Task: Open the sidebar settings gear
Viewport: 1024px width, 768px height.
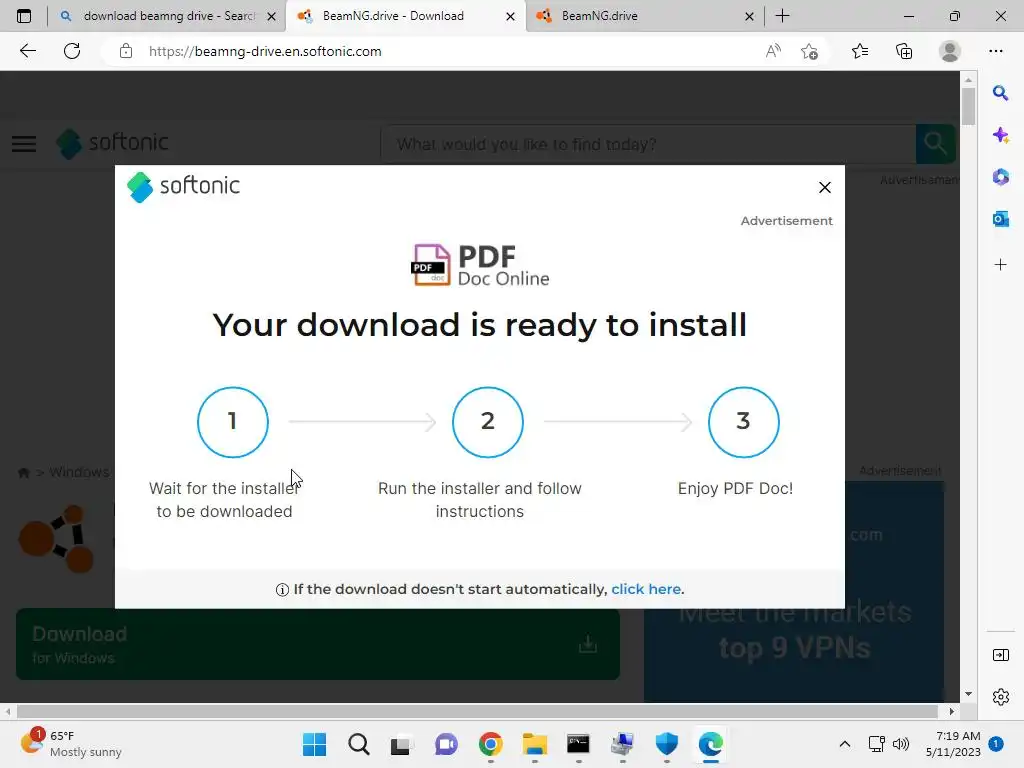Action: tap(1000, 697)
